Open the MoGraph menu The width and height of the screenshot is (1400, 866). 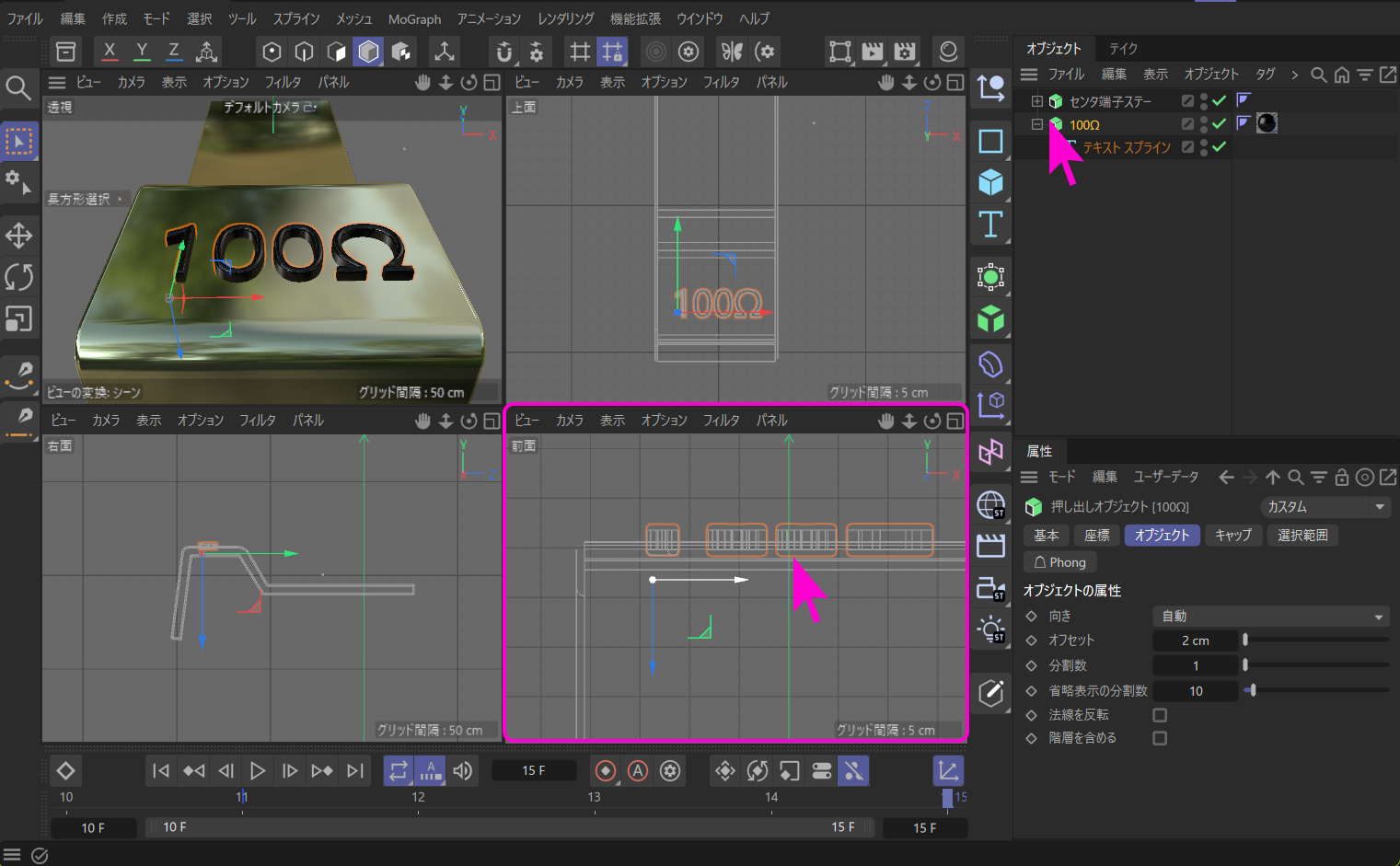click(x=414, y=18)
